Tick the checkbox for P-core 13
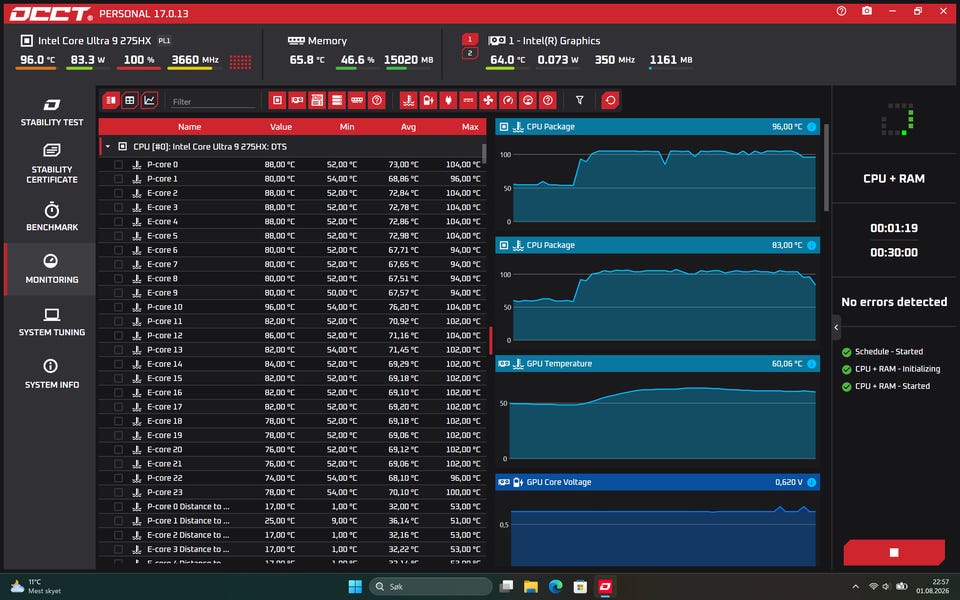The width and height of the screenshot is (960, 600). tap(119, 350)
